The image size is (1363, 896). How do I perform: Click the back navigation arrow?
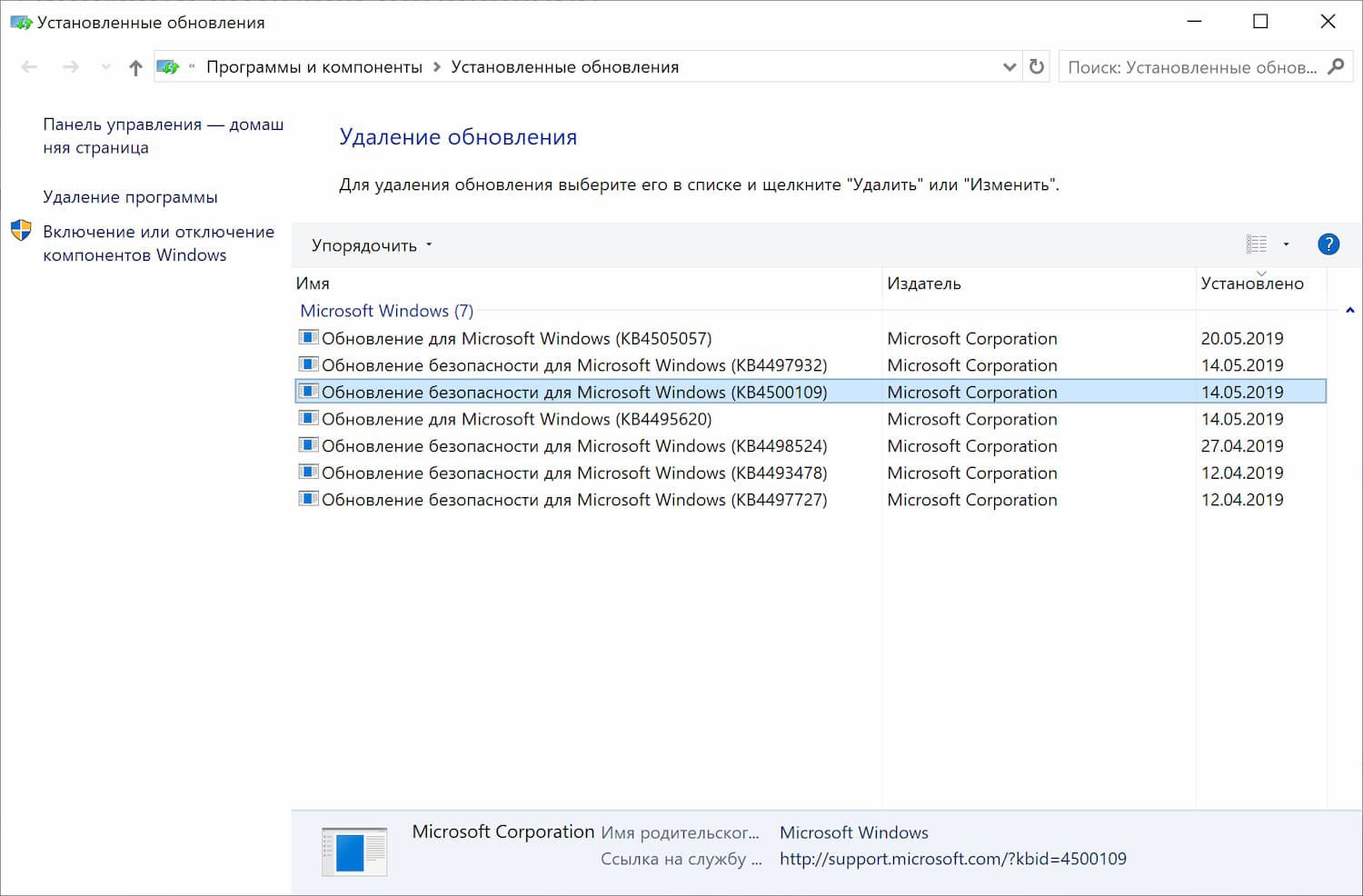point(29,66)
